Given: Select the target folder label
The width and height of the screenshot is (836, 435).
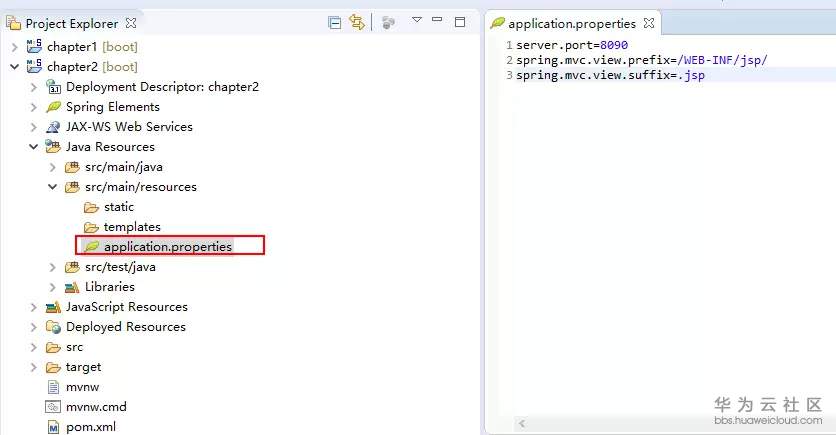Looking at the screenshot, I should point(83,367).
